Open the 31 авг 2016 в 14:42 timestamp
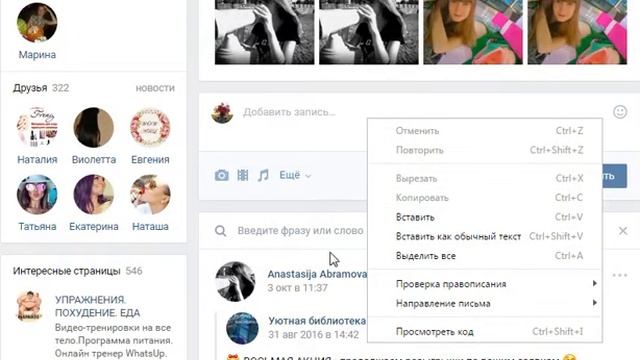Image resolution: width=640 pixels, height=360 pixels. point(313,335)
